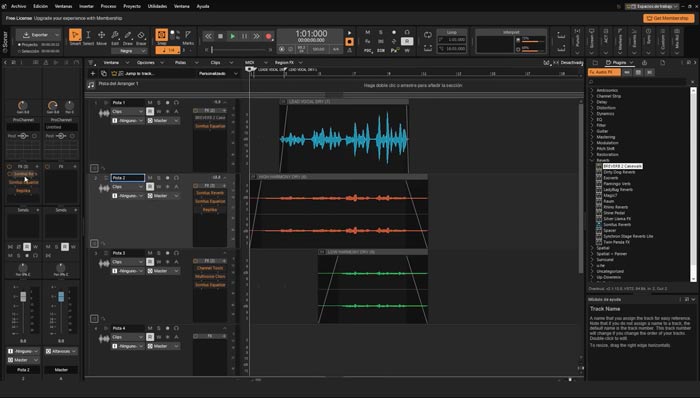Screen dimensions: 700x398
Task: Start playback with Play button
Action: [232, 36]
